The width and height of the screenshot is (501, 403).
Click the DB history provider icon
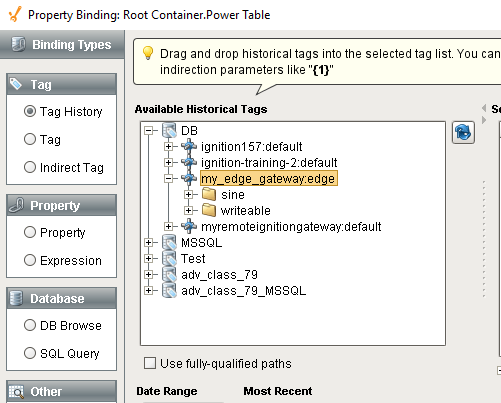click(169, 130)
